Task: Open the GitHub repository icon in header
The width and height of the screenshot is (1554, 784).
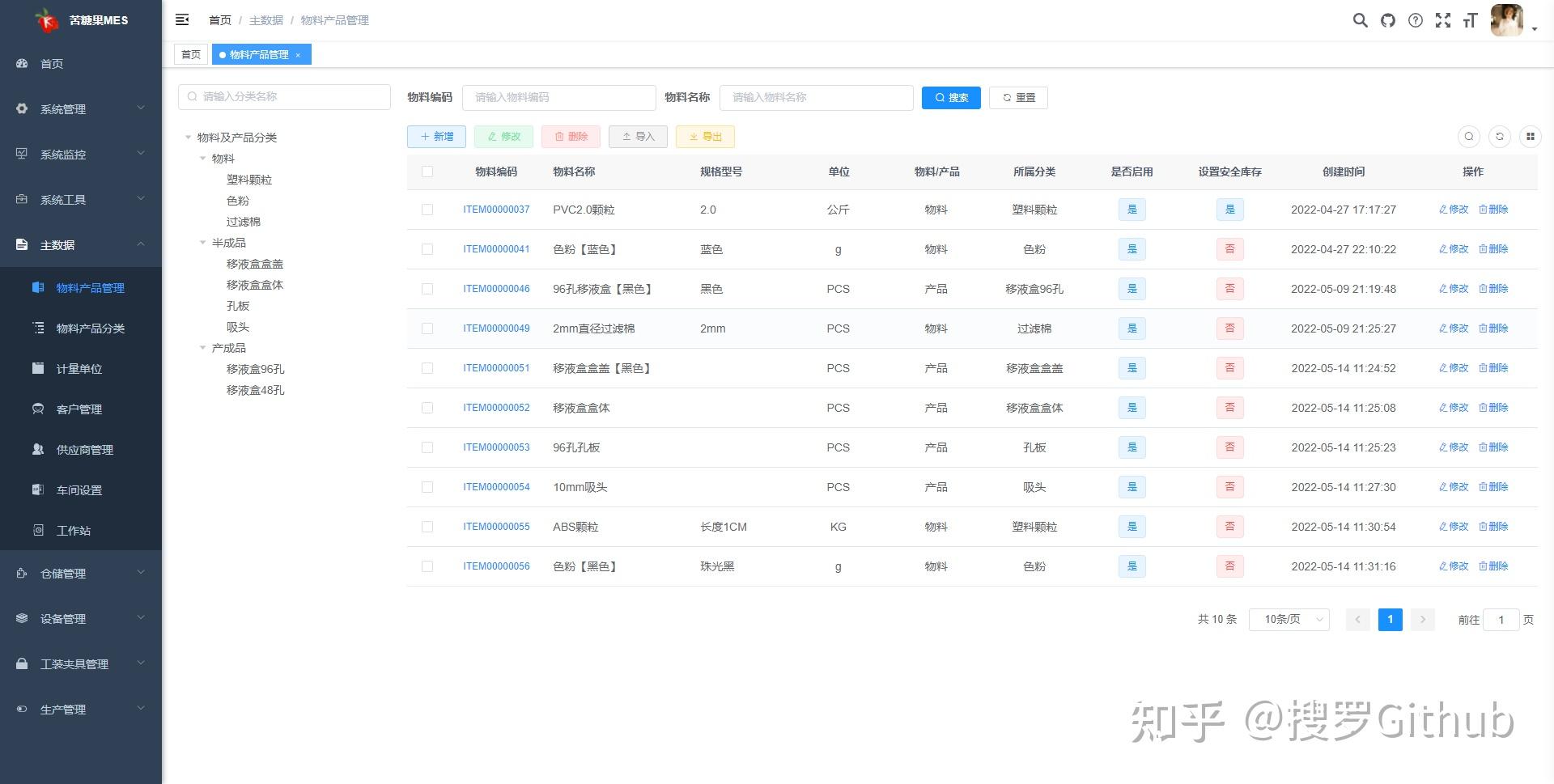Action: (1387, 20)
